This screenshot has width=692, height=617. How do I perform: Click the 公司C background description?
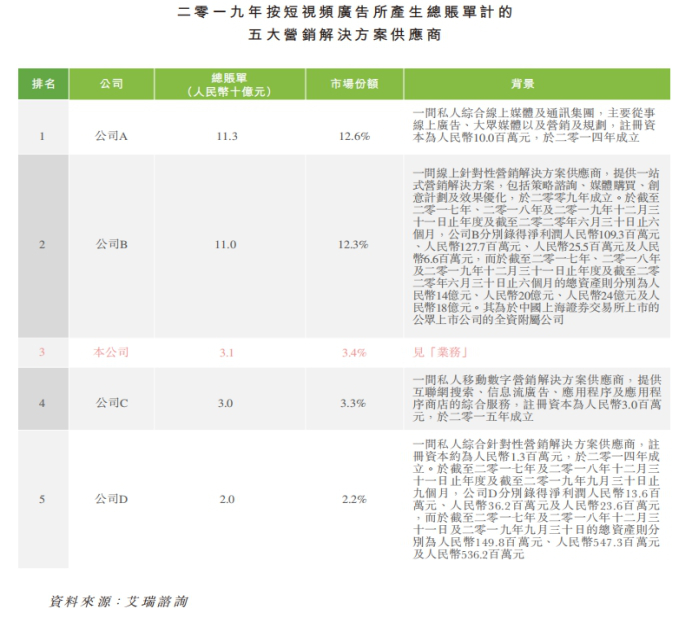point(537,398)
